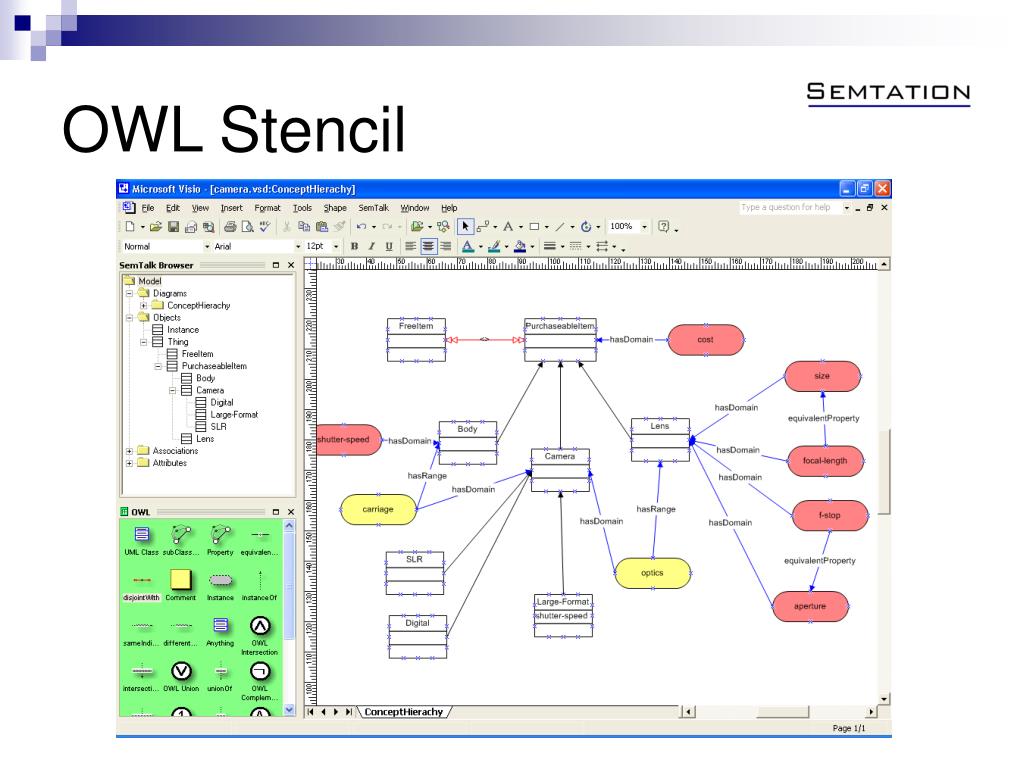Viewport: 1024px width, 768px height.
Task: Click the fill color button
Action: point(520,246)
